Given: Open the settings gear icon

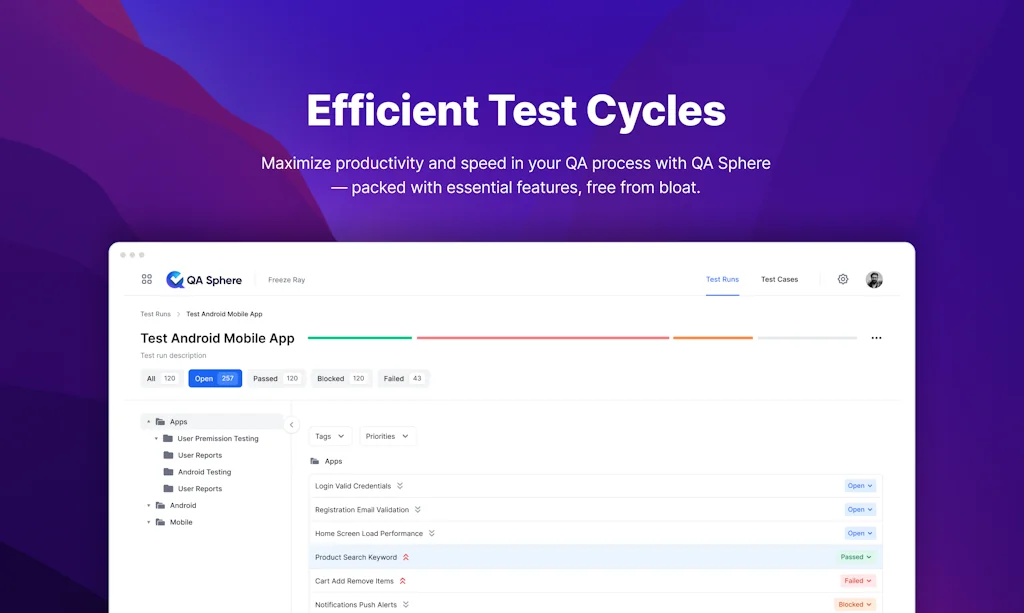Looking at the screenshot, I should click(843, 279).
